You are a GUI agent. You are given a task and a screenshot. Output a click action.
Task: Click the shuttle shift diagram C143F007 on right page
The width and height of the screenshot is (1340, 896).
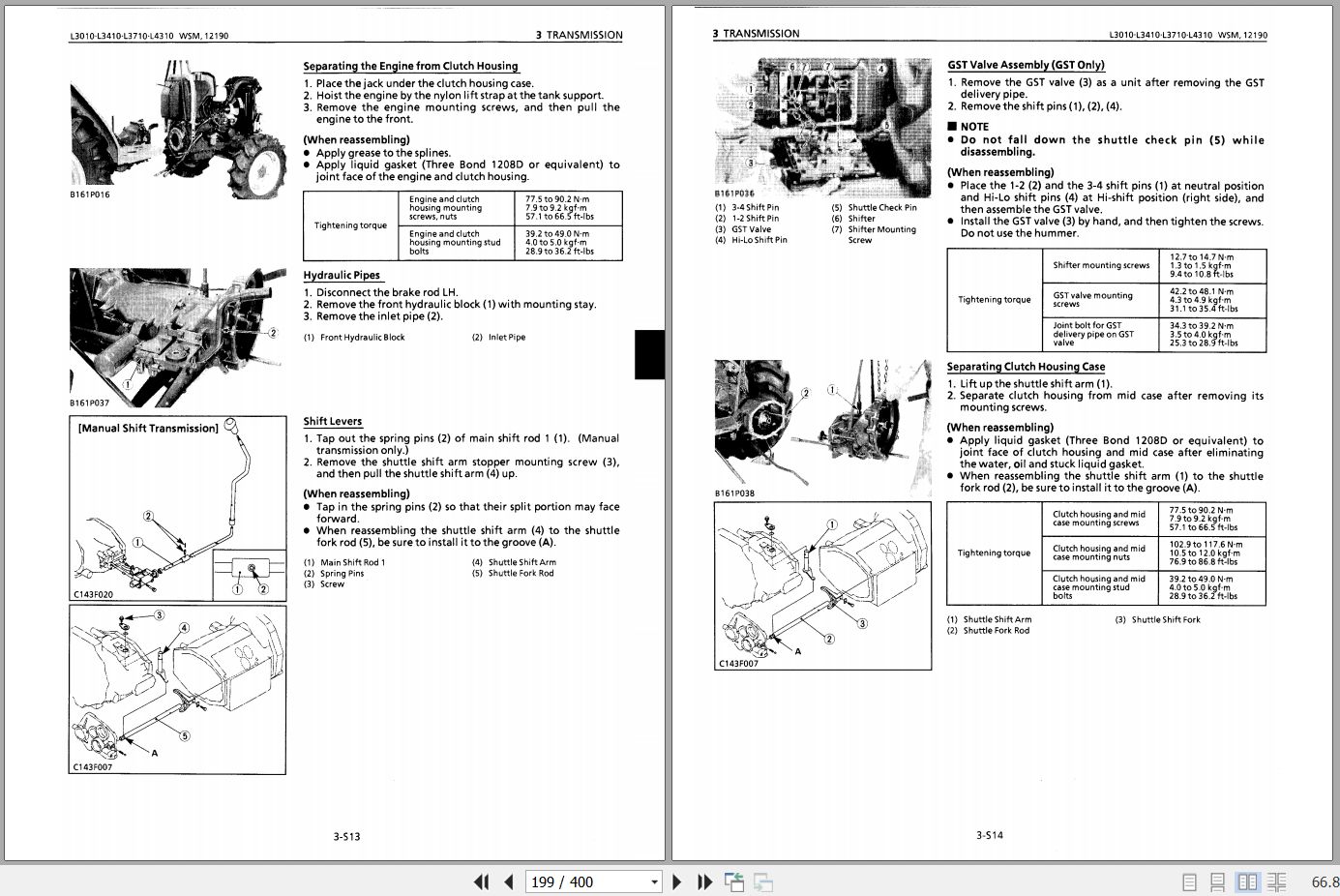click(823, 586)
